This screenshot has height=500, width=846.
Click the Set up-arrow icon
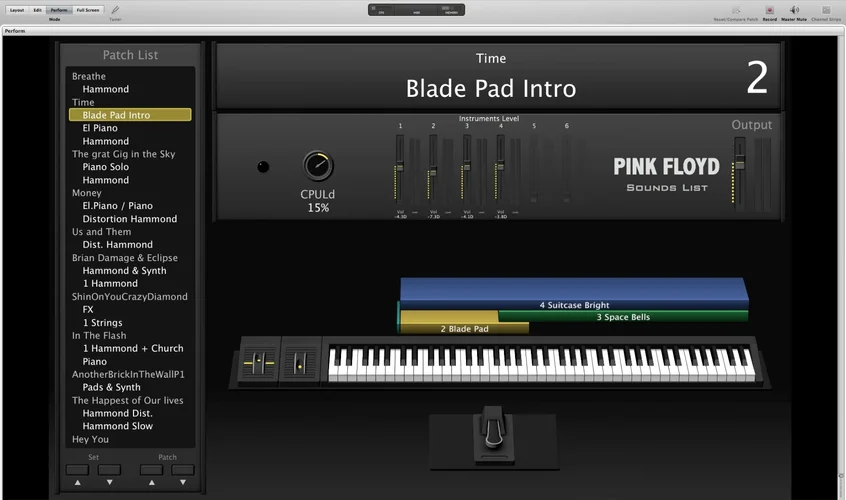[77, 482]
